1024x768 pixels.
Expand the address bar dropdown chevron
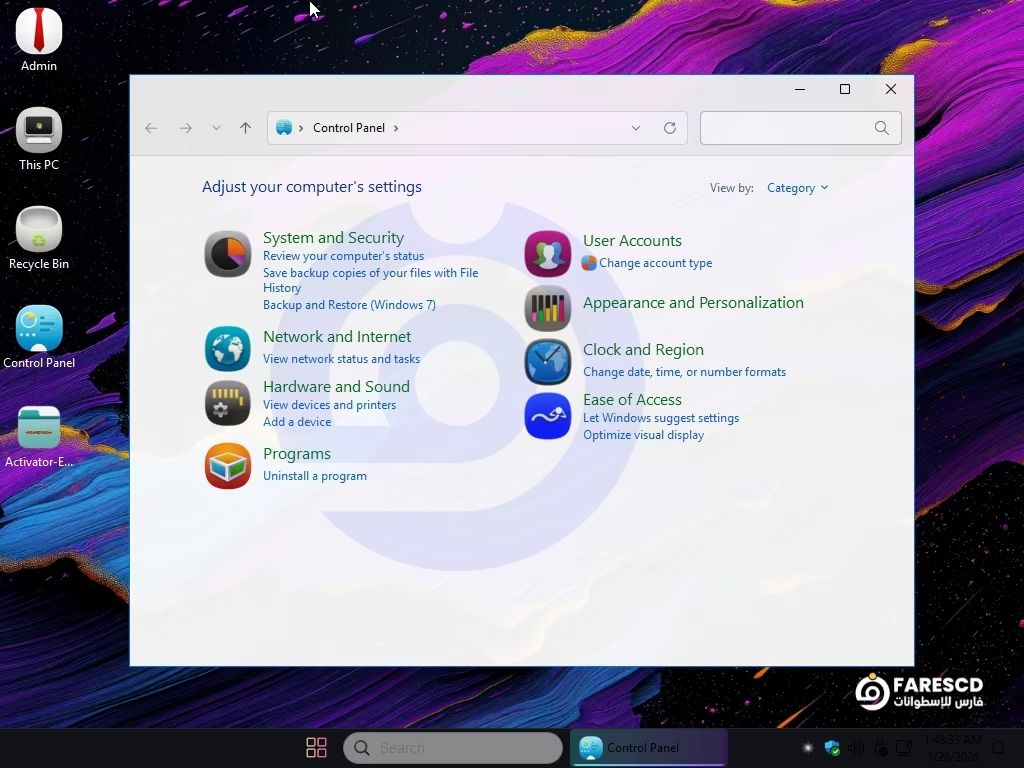(636, 128)
